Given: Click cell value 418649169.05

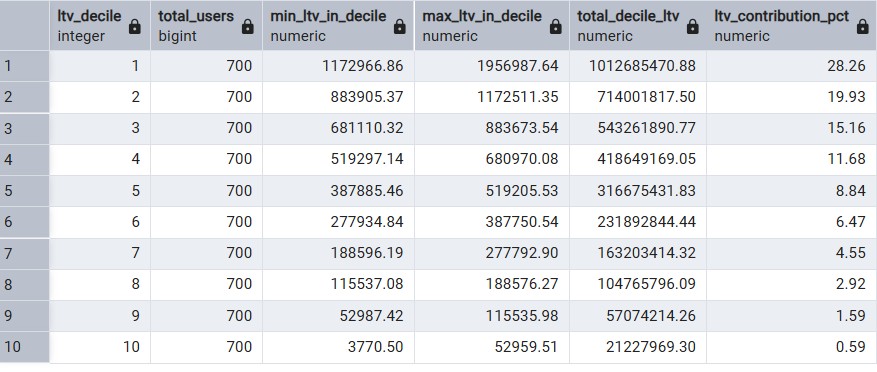Looking at the screenshot, I should click(647, 160).
